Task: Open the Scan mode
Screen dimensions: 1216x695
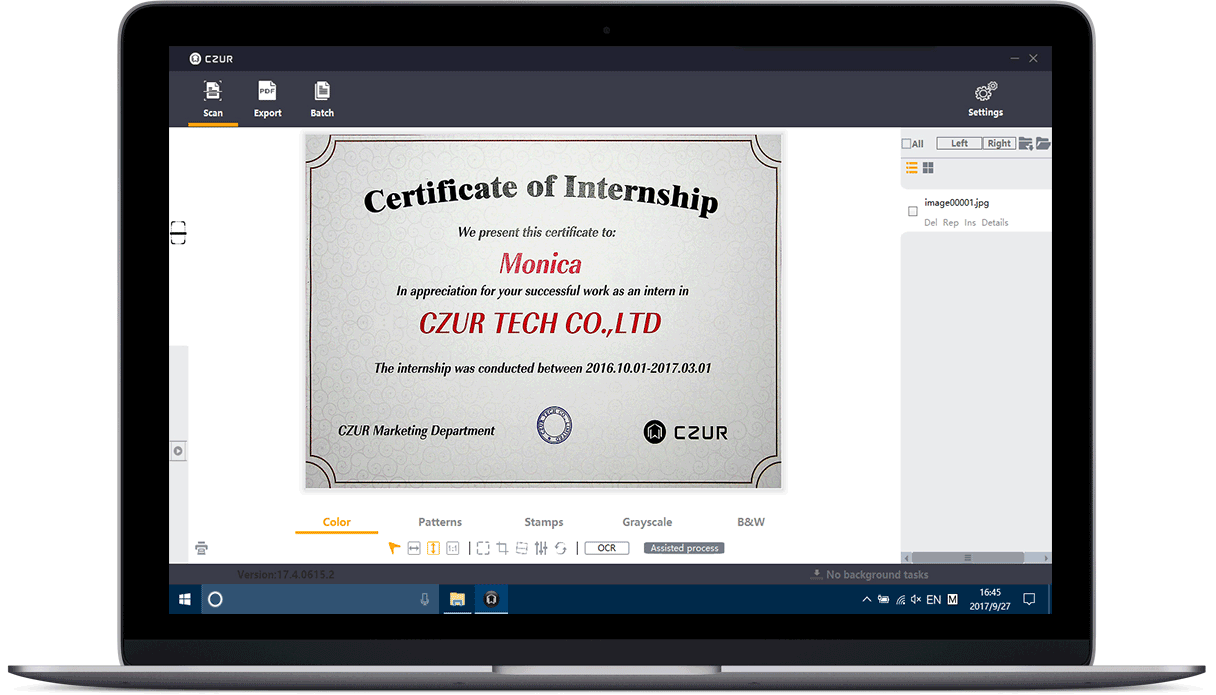Action: click(213, 99)
